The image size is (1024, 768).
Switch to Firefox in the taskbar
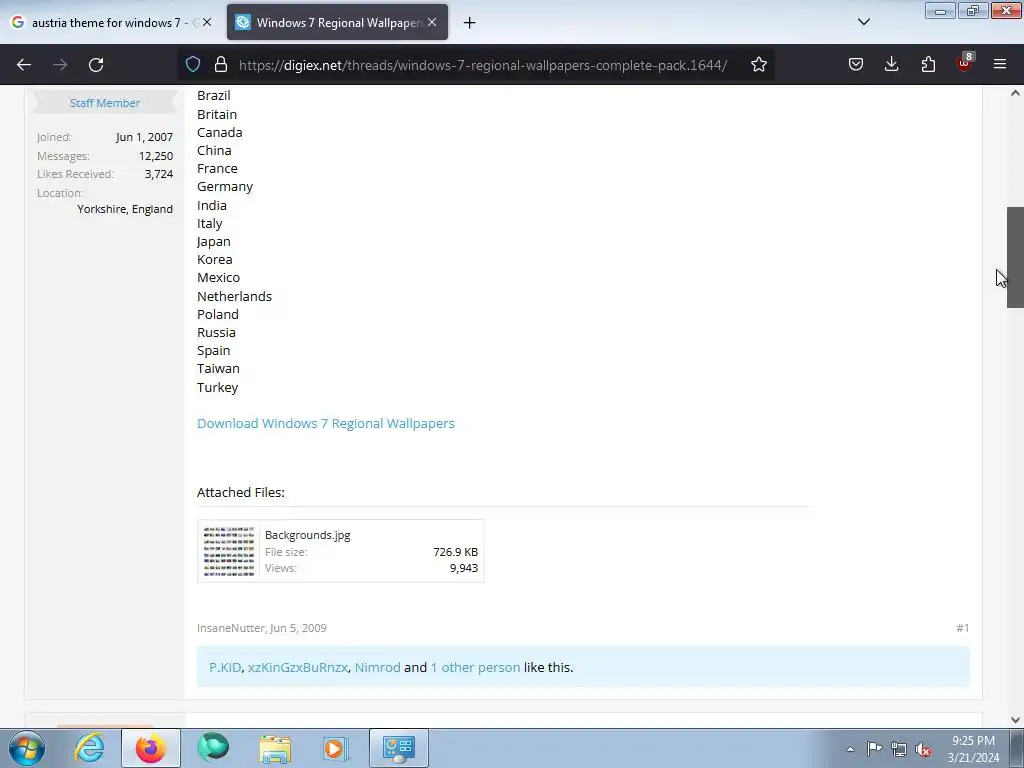(x=150, y=748)
